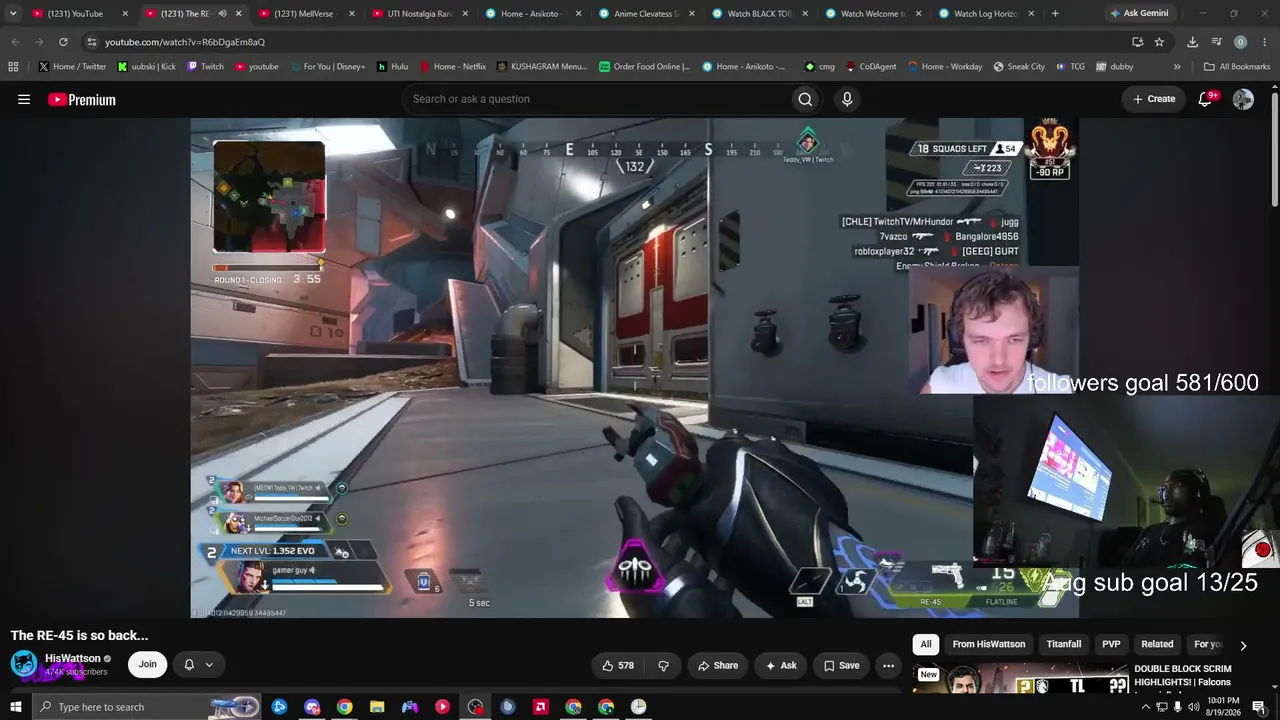This screenshot has height=720, width=1280.
Task: Open File Explorer from the taskbar
Action: tap(377, 707)
